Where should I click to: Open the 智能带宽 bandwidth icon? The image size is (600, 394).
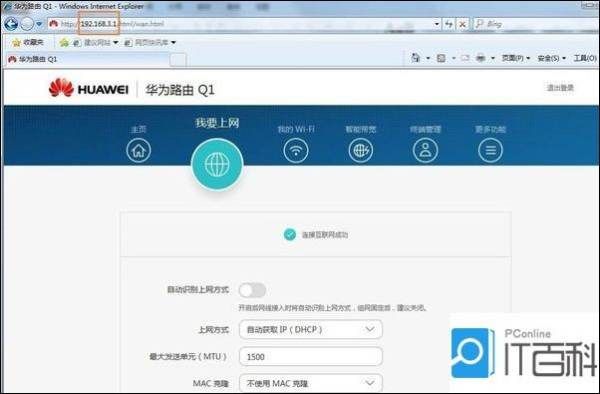coord(360,150)
